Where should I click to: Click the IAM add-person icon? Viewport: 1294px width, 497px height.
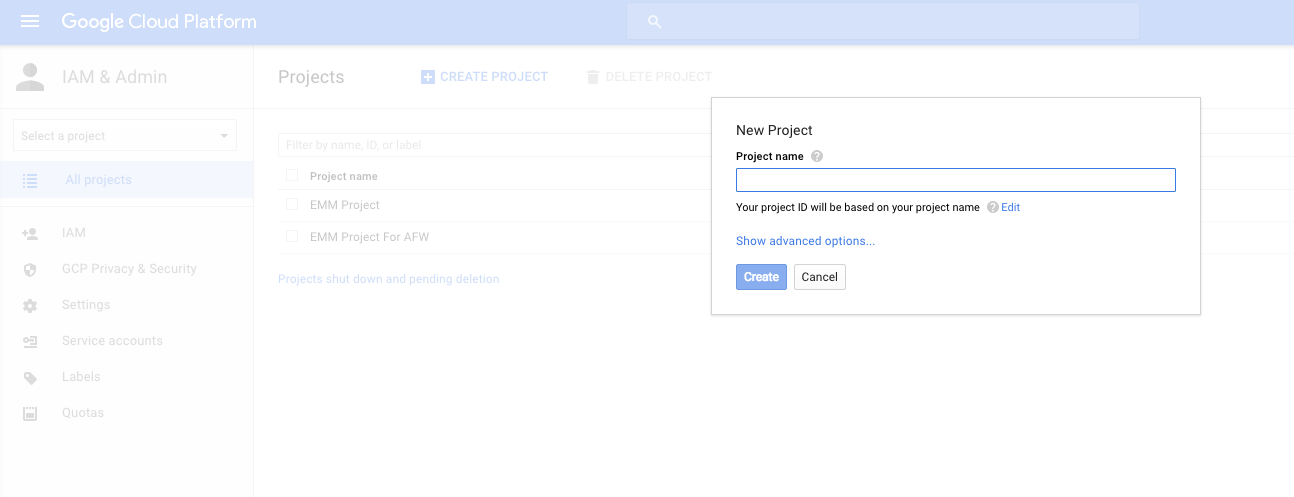coord(30,233)
